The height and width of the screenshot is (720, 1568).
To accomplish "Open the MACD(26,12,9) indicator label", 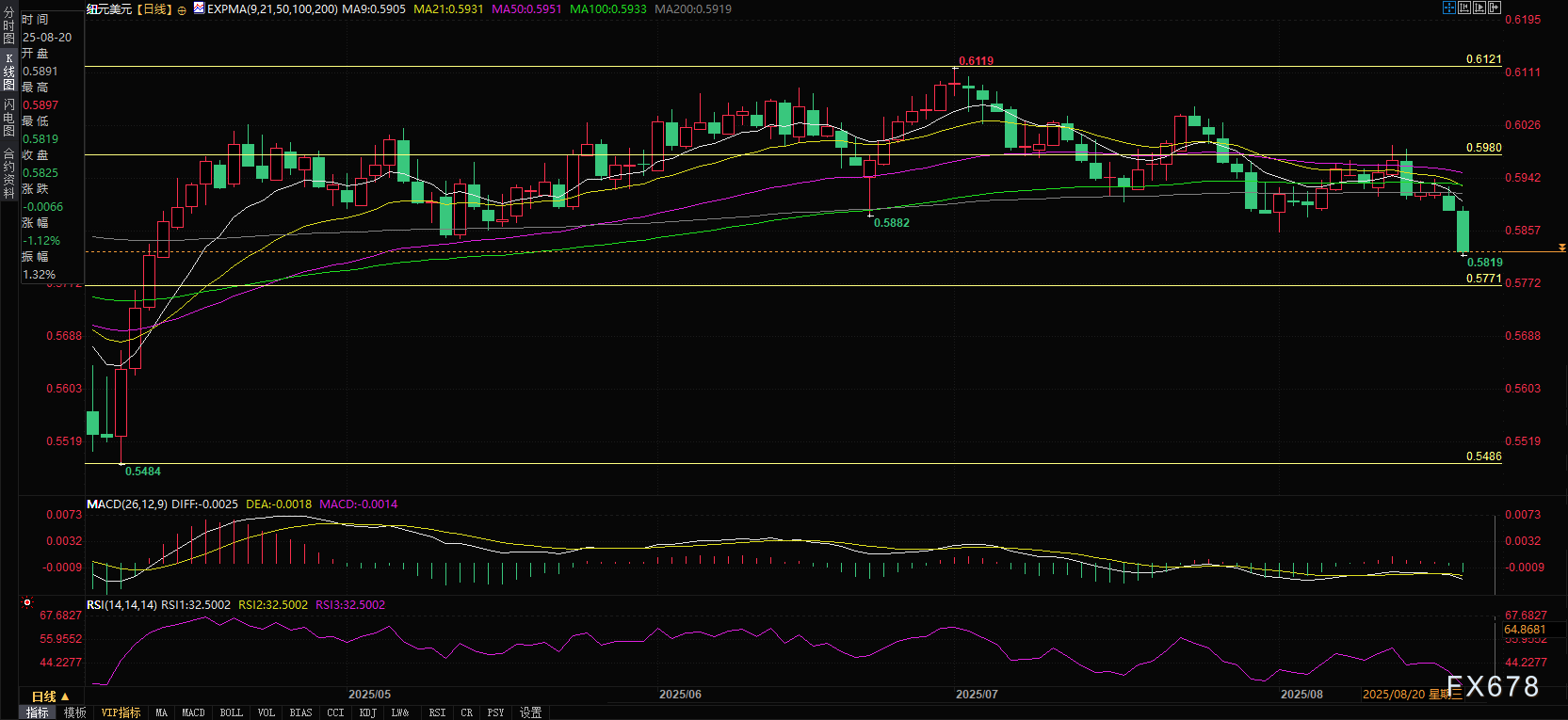I will point(127,504).
